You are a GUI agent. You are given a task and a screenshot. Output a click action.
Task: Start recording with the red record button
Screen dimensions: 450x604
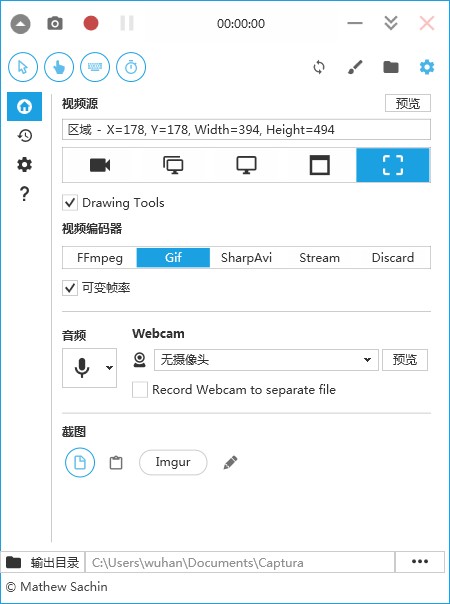pyautogui.click(x=91, y=23)
